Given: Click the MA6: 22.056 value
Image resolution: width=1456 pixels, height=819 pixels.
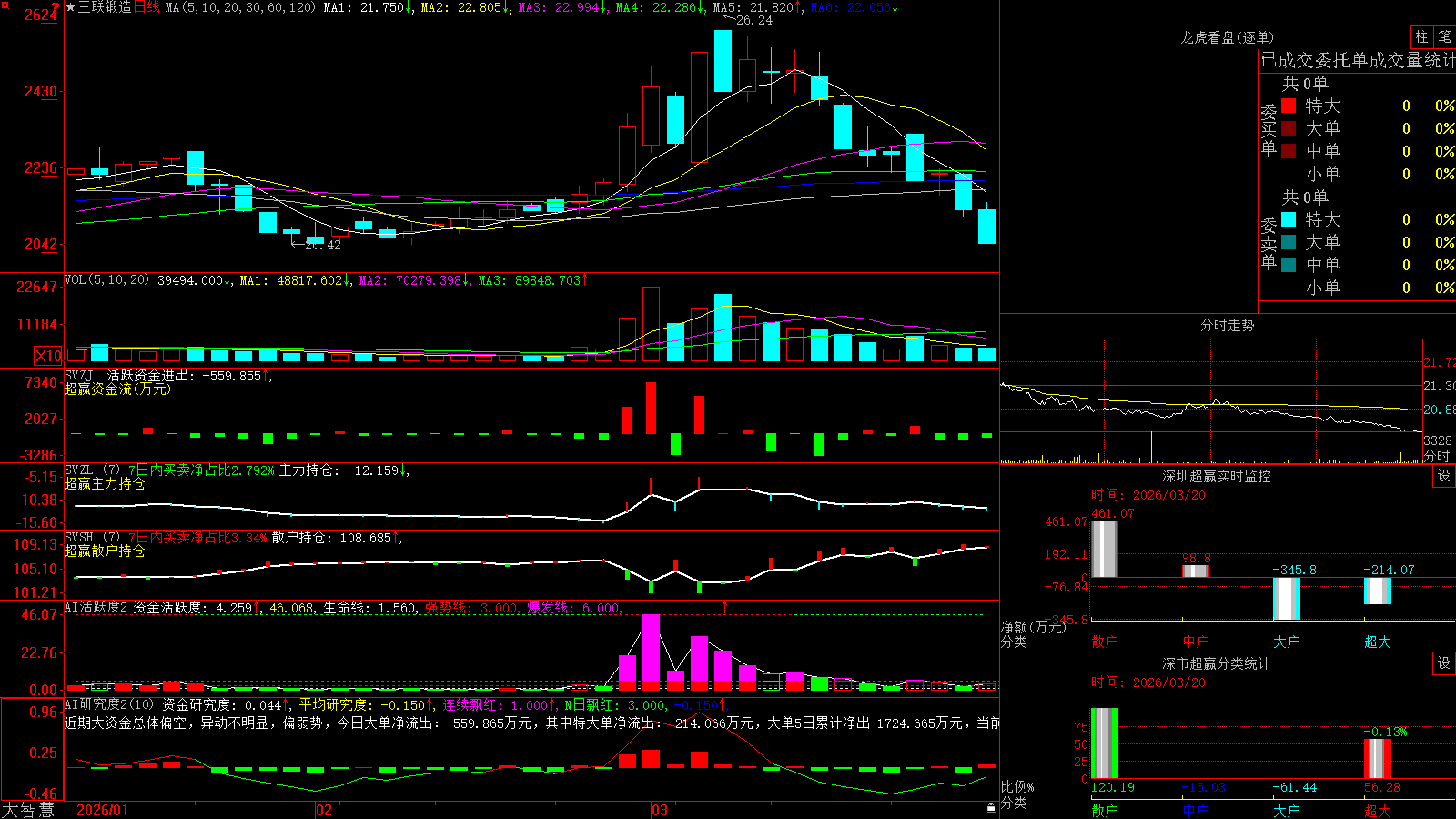Looking at the screenshot, I should (854, 7).
